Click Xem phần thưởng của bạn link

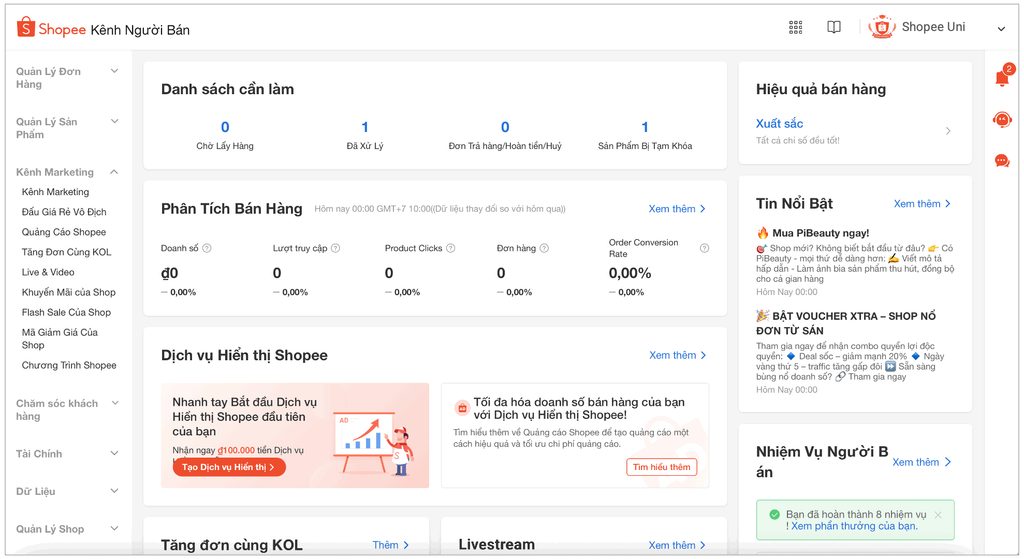click(x=854, y=526)
